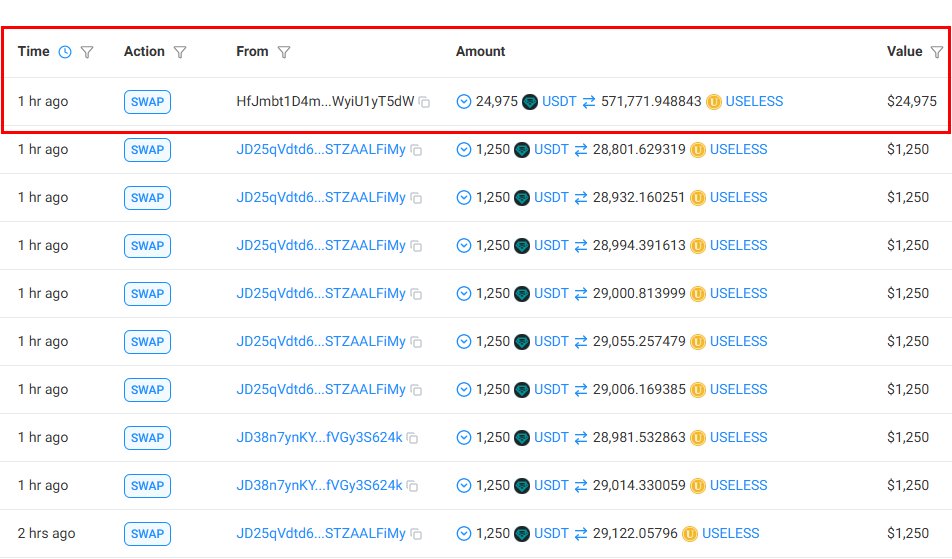Click the swap arrows icon in 29,122.05796 row

(581, 534)
